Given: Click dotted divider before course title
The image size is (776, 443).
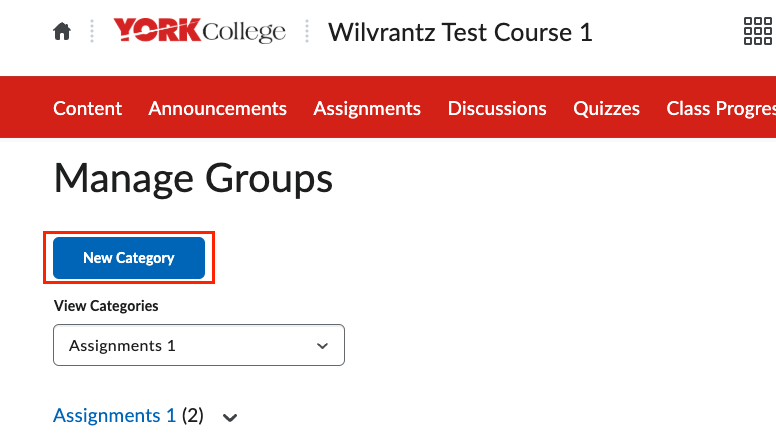Looking at the screenshot, I should (307, 31).
